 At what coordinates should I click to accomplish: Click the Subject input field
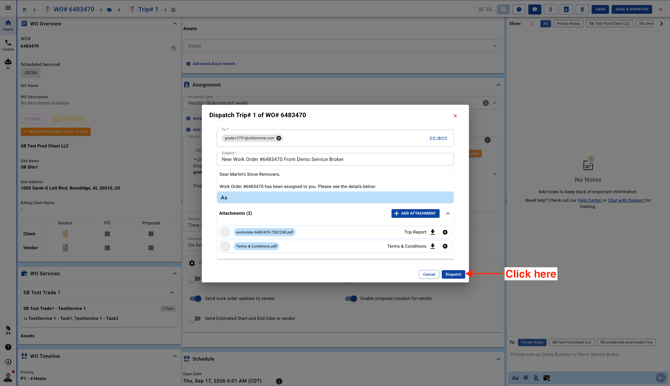click(x=335, y=159)
